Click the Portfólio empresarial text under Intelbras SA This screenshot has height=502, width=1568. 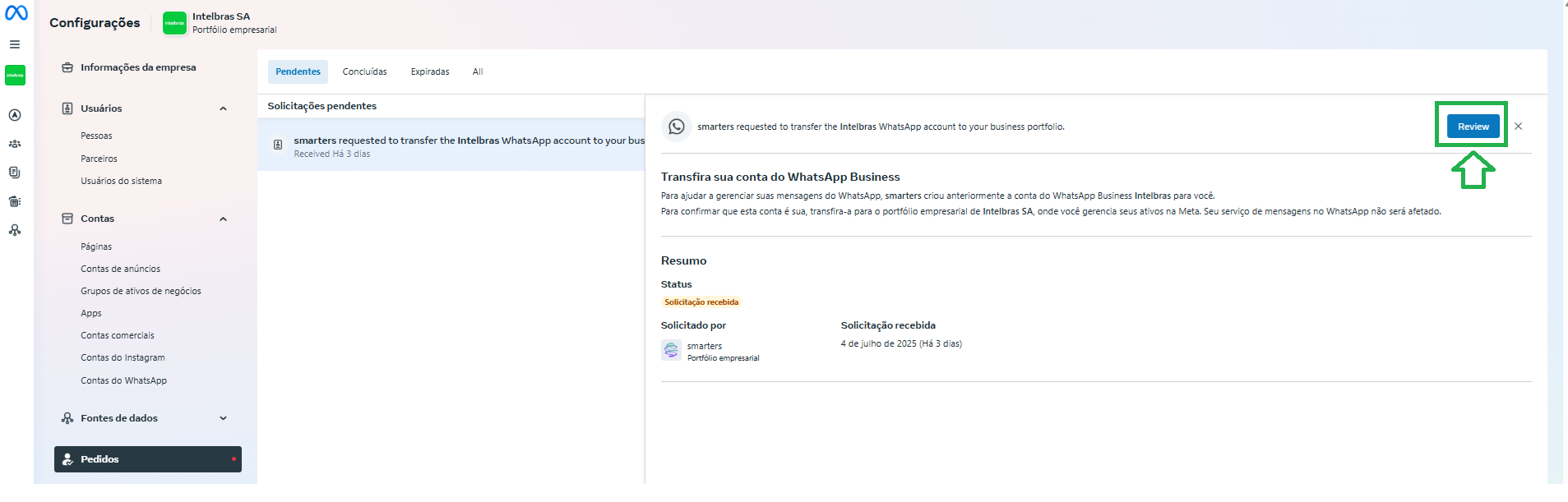[x=234, y=30]
